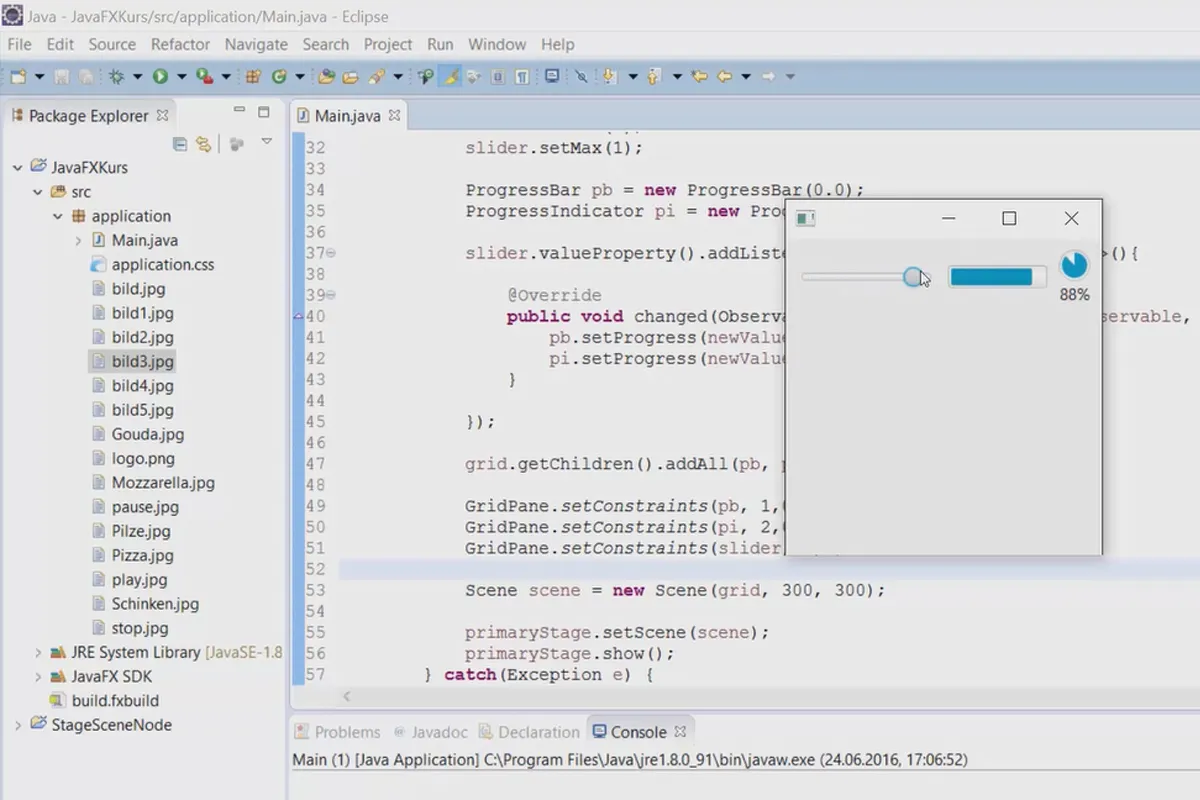Viewport: 1200px width, 800px height.
Task: Click the New file toolbar icon
Action: [18, 76]
